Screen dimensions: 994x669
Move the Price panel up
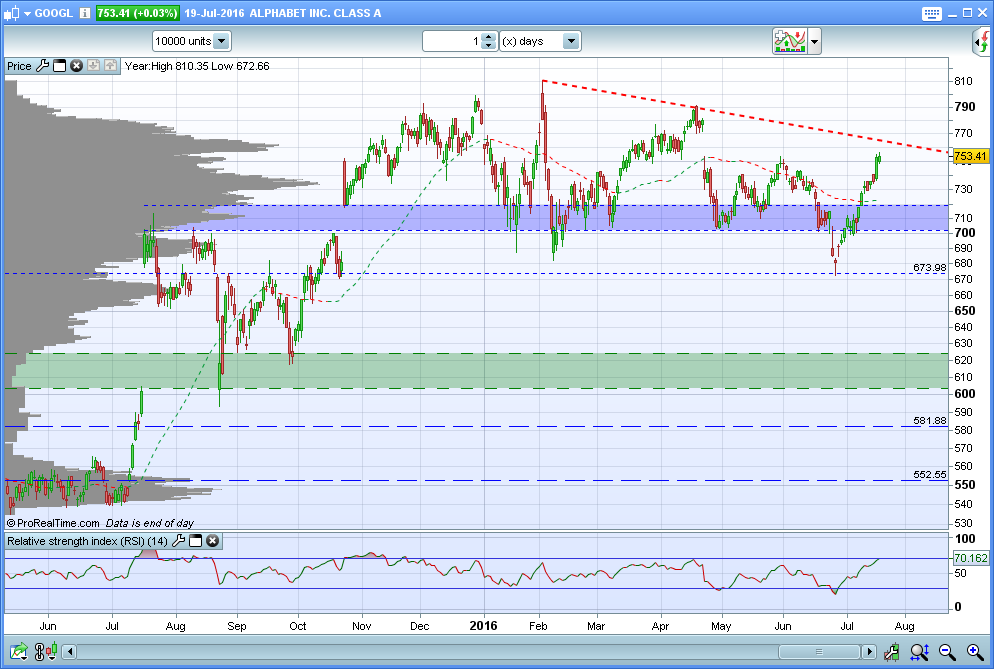tap(110, 65)
